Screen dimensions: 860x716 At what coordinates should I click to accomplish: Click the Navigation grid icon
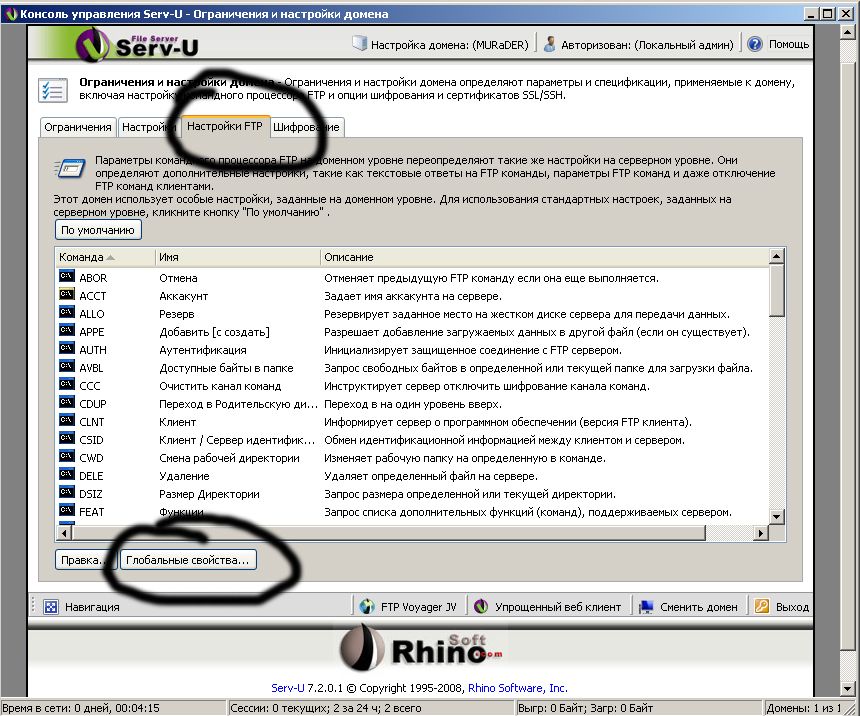[x=50, y=606]
